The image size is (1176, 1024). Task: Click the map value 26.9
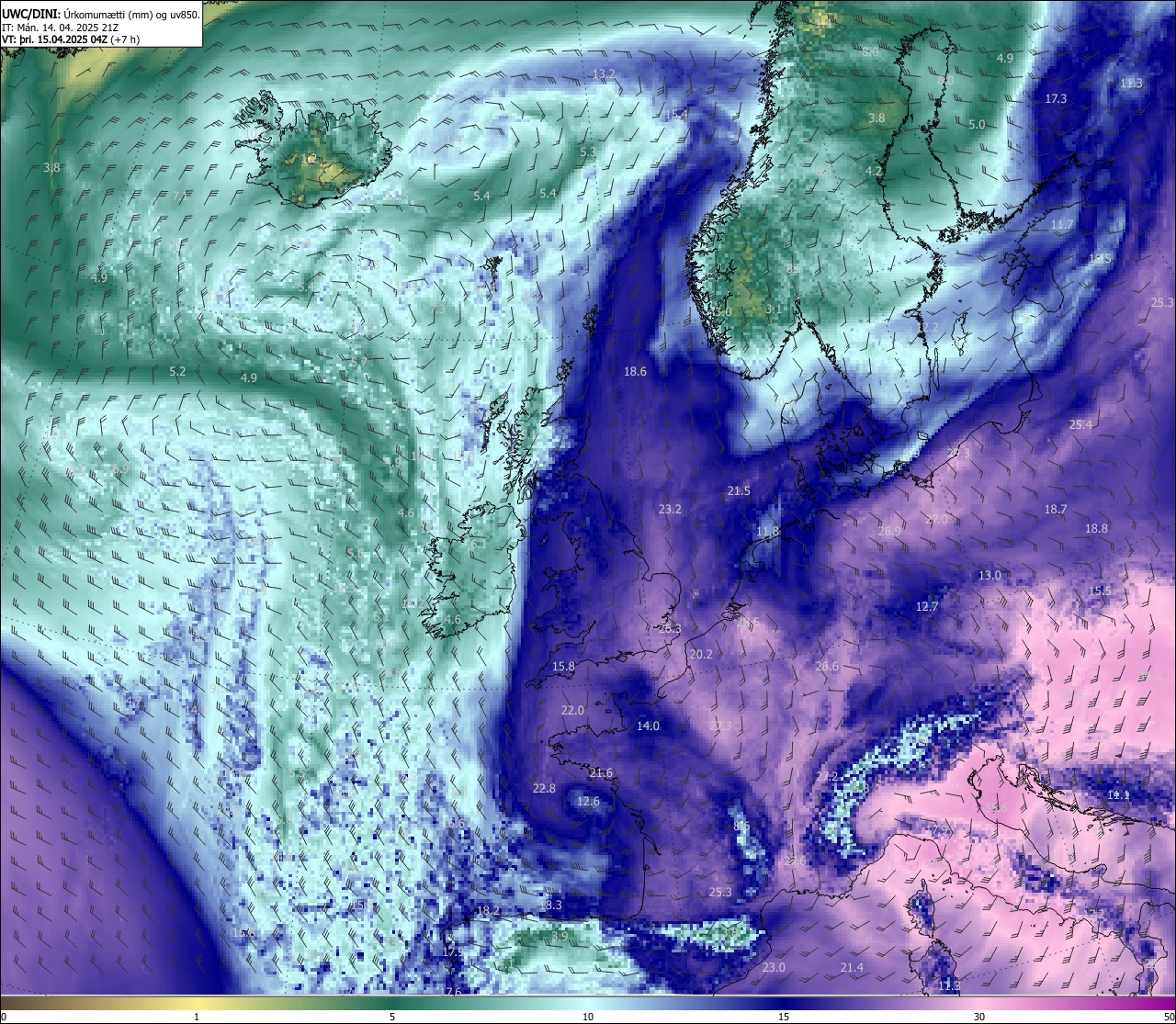click(x=889, y=531)
